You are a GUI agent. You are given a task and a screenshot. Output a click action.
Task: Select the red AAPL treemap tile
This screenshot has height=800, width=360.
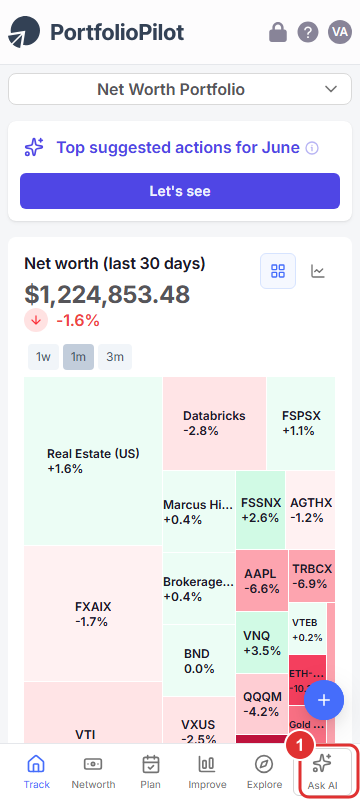click(x=262, y=581)
